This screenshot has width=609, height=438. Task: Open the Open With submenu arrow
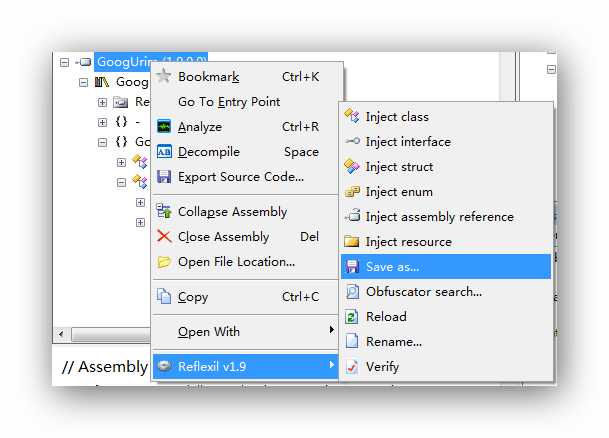pos(331,330)
